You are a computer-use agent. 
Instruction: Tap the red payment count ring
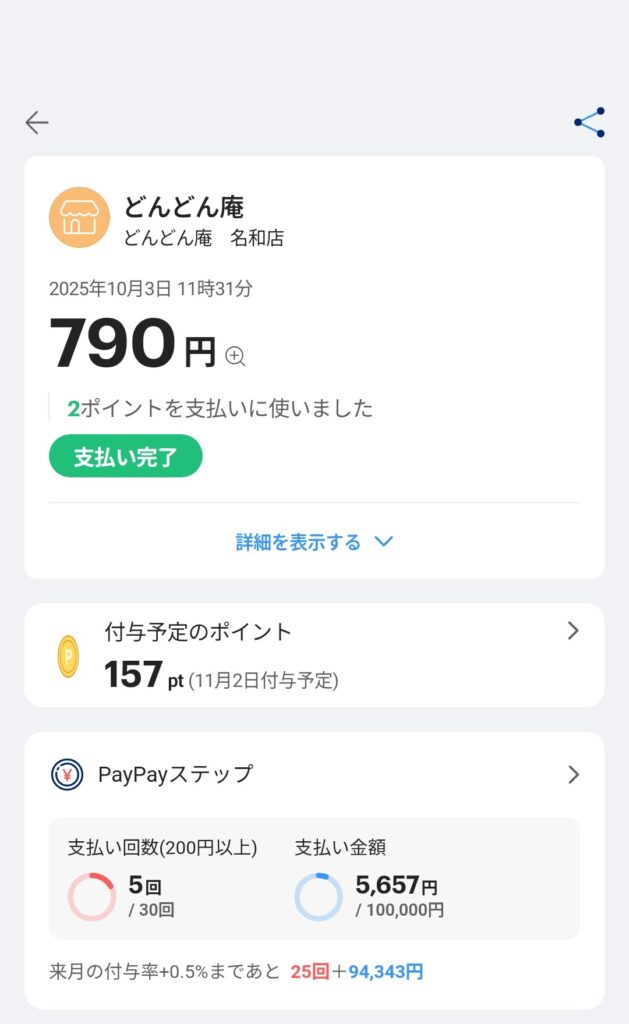click(92, 896)
